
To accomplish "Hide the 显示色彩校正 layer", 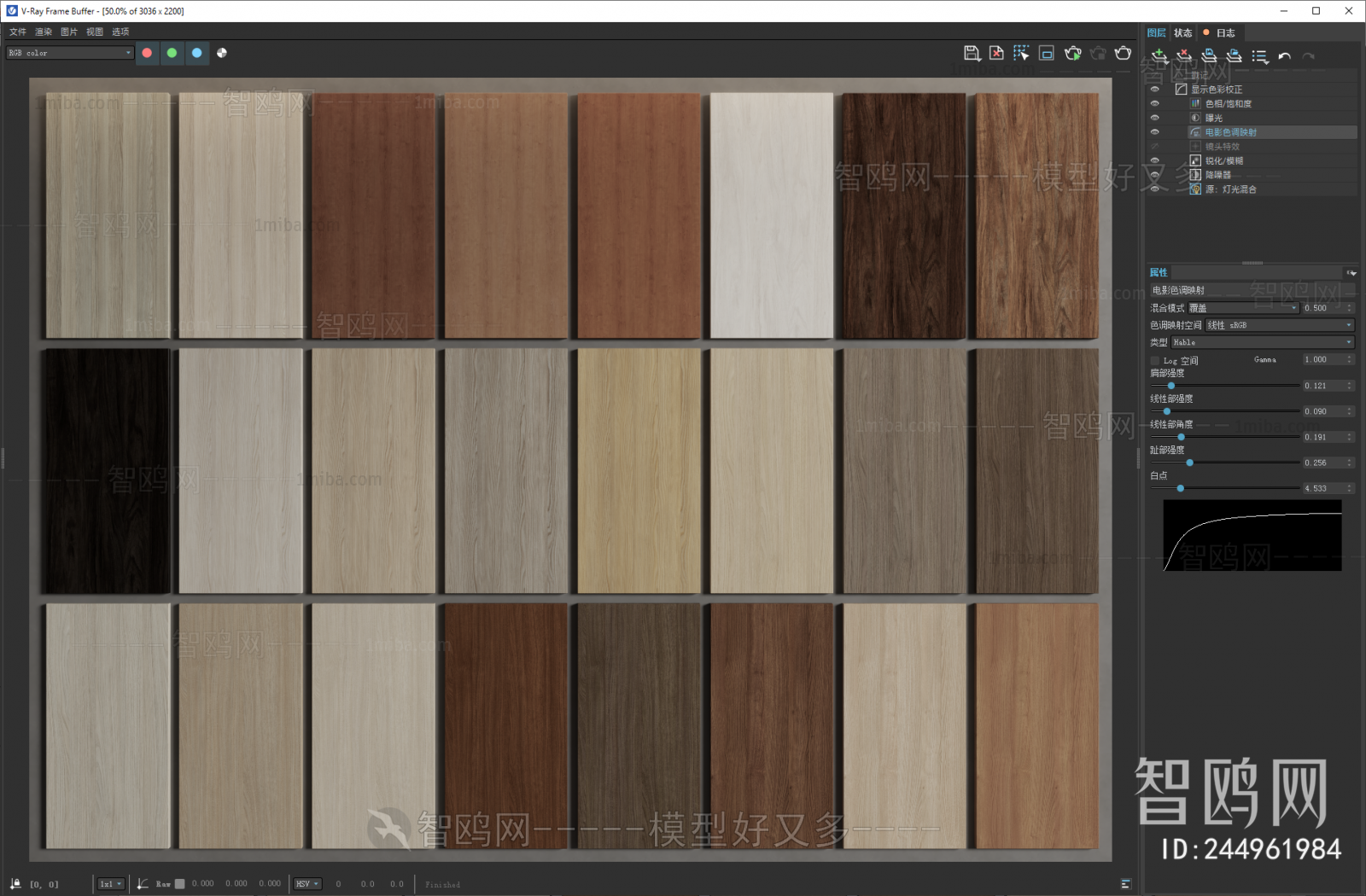I will click(1155, 90).
